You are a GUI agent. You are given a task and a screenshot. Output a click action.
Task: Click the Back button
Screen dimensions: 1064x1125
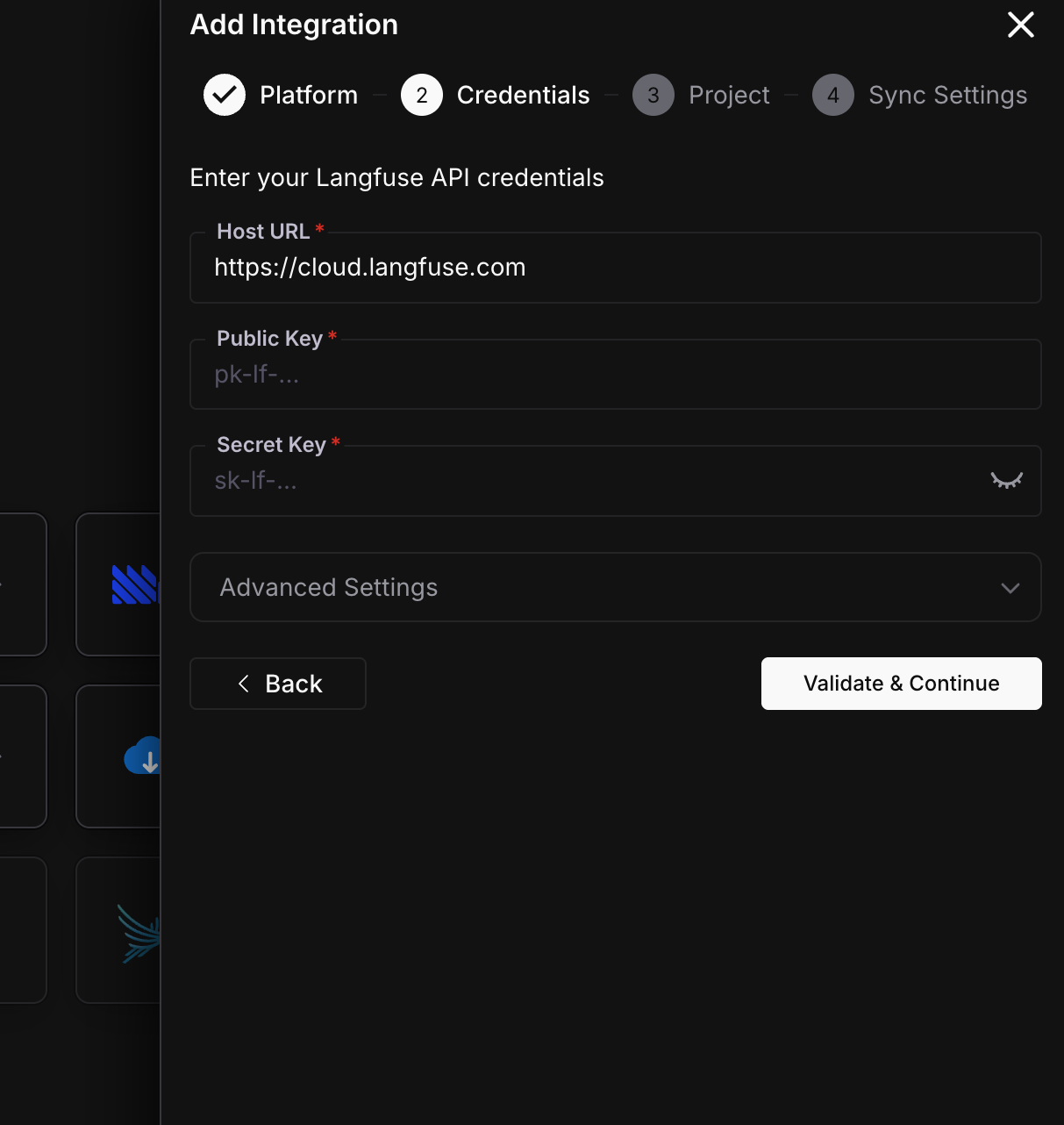pyautogui.click(x=278, y=684)
